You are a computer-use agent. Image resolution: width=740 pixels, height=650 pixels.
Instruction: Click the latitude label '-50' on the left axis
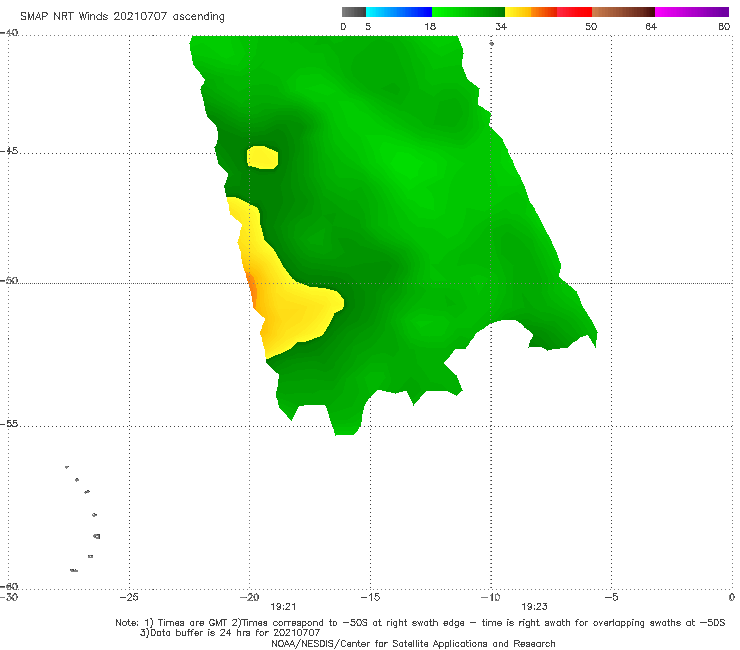click(x=9, y=280)
